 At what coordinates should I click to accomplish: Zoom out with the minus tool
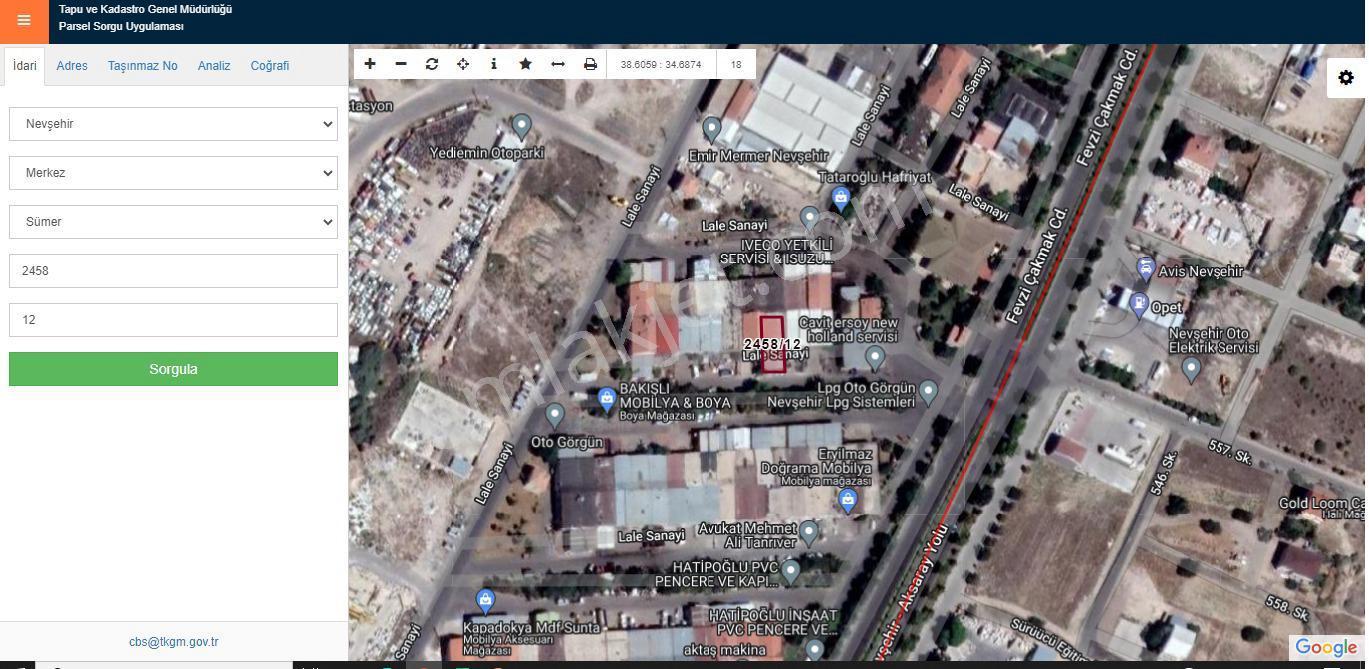401,64
